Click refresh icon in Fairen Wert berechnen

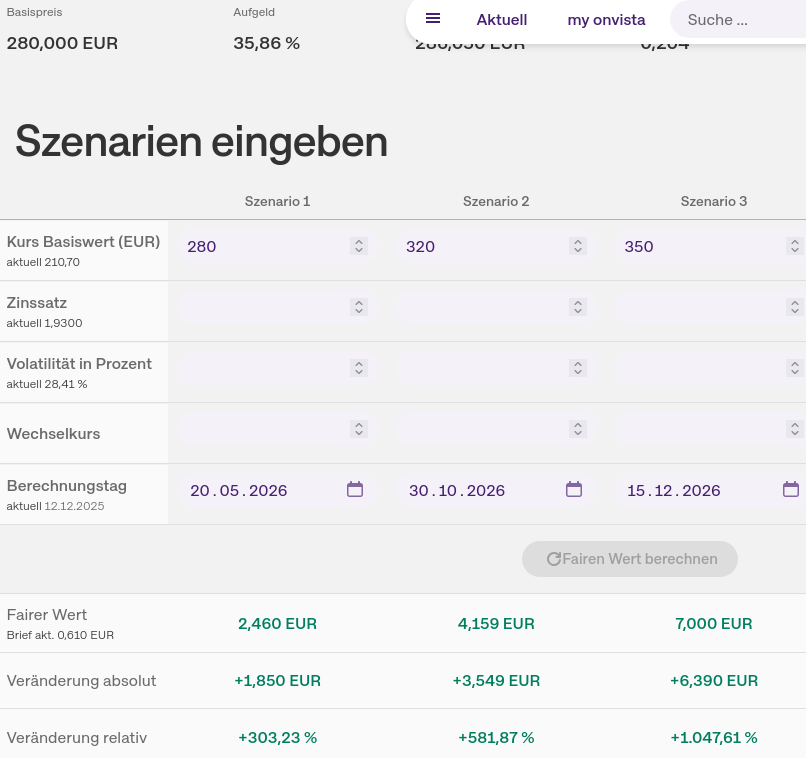pos(553,559)
